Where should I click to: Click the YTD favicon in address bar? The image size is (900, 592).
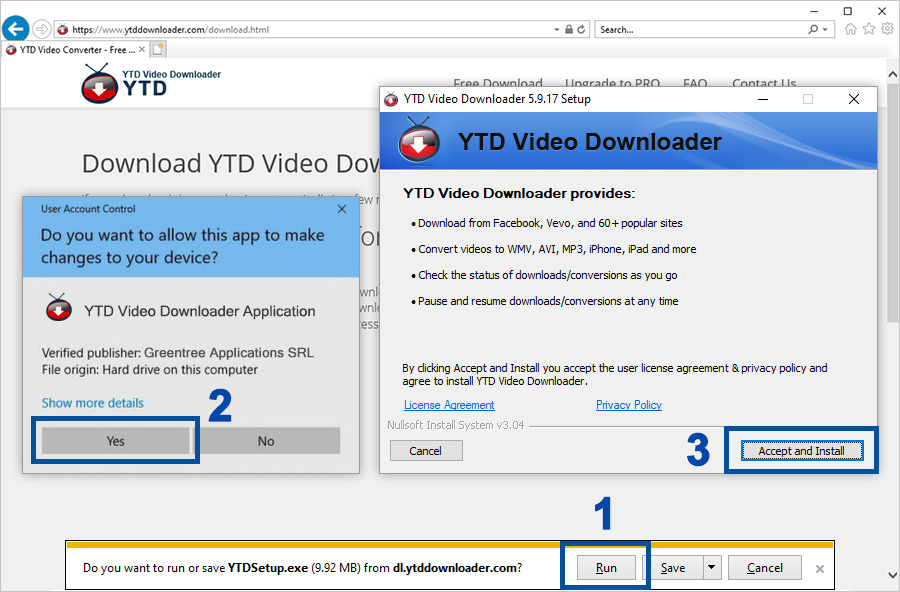63,29
